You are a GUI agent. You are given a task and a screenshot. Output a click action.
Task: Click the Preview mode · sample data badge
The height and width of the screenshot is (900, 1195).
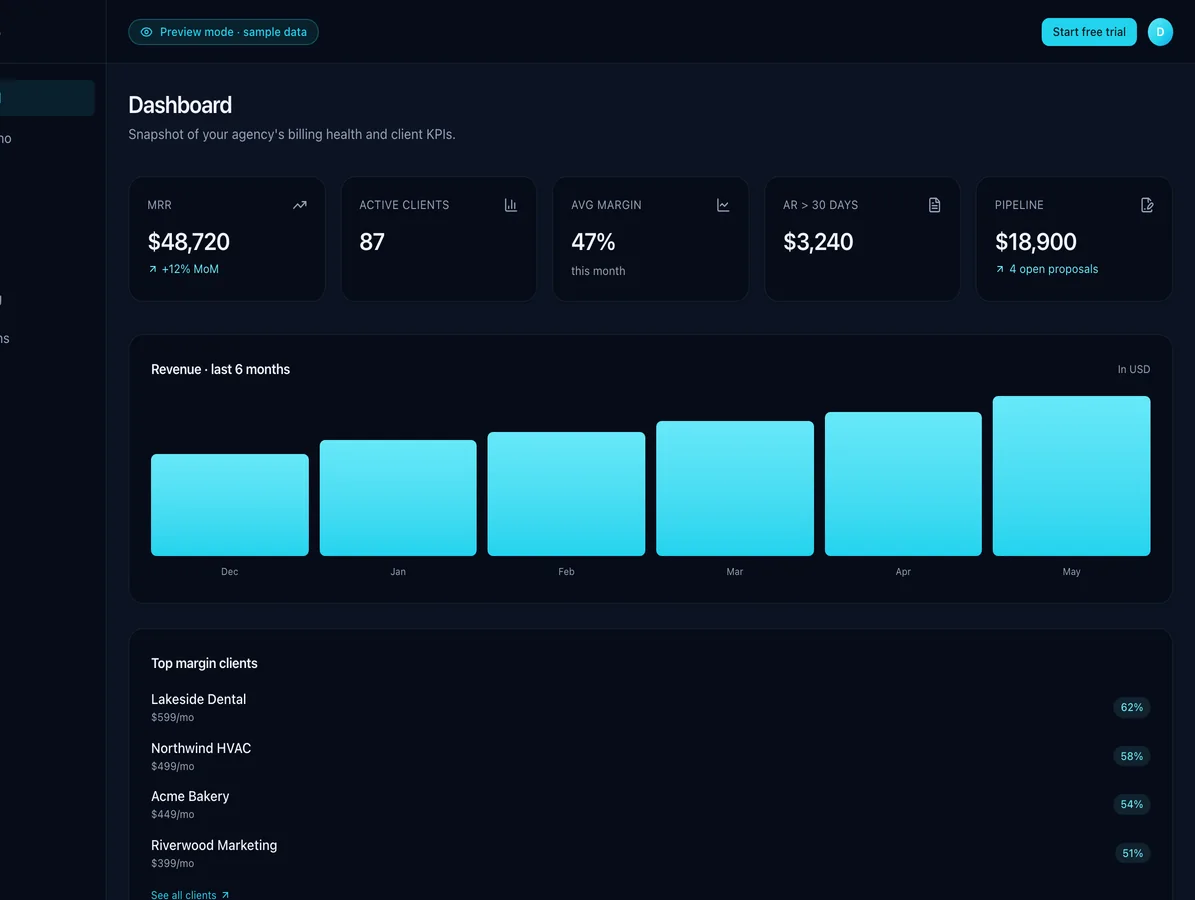pos(223,32)
